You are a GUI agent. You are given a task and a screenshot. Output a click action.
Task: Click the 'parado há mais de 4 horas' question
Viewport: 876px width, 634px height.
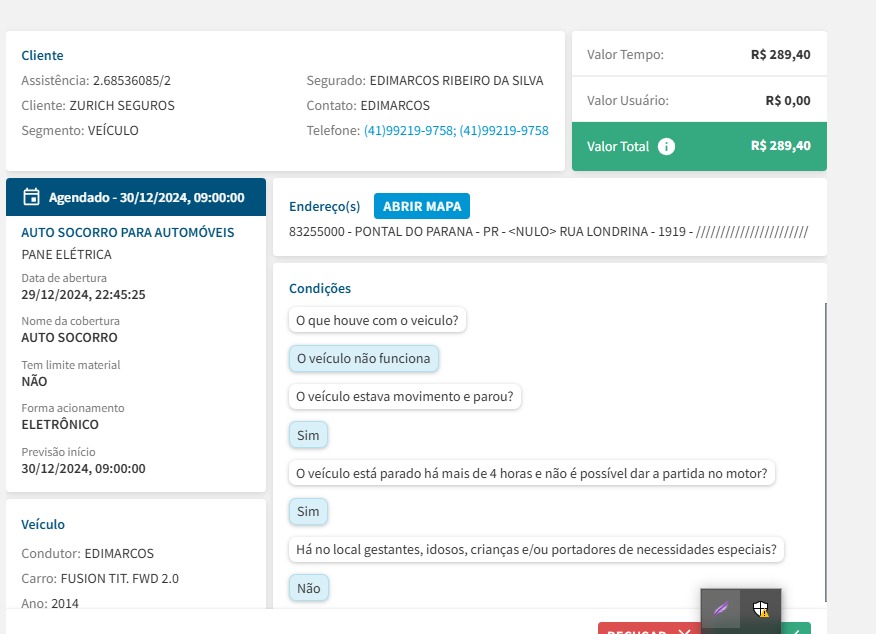coord(531,473)
